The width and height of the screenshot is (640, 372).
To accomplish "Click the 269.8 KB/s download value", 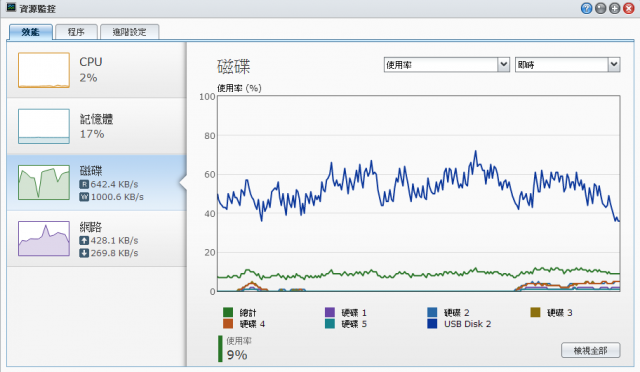I will (x=115, y=253).
